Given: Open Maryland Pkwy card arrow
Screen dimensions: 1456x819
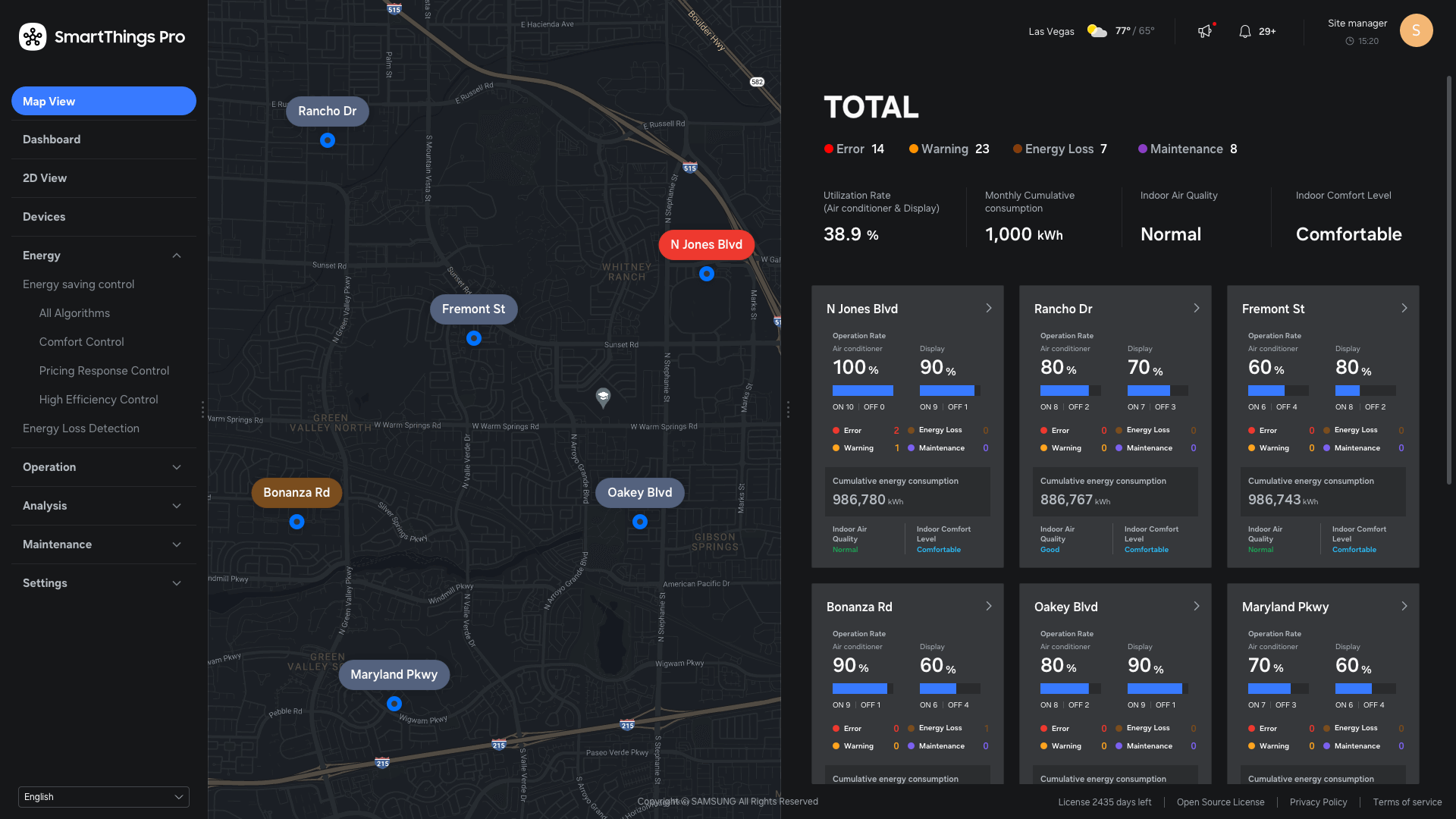Looking at the screenshot, I should [x=1404, y=606].
